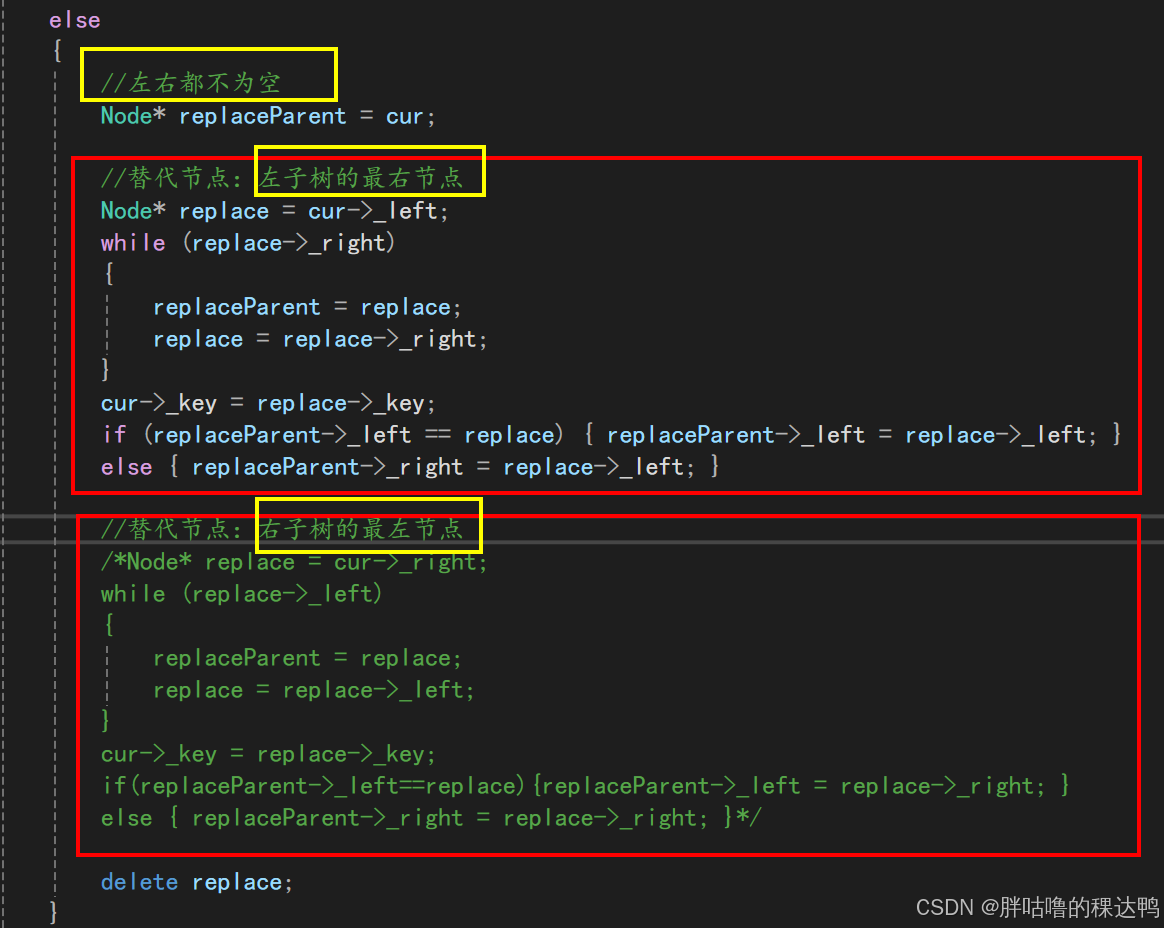Click line 'delete replace;'

(197, 882)
